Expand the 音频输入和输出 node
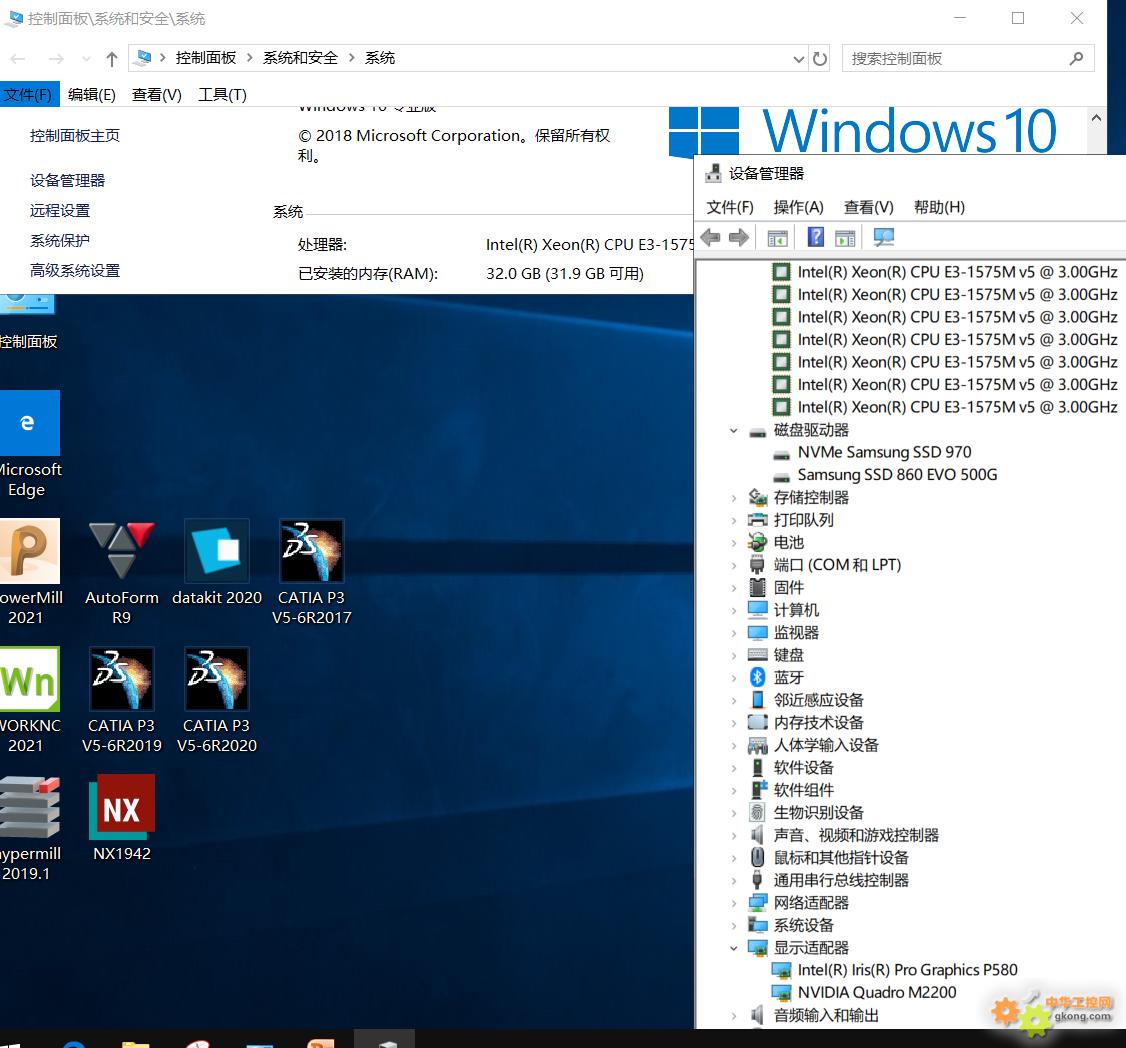The image size is (1126, 1048). [x=733, y=1016]
